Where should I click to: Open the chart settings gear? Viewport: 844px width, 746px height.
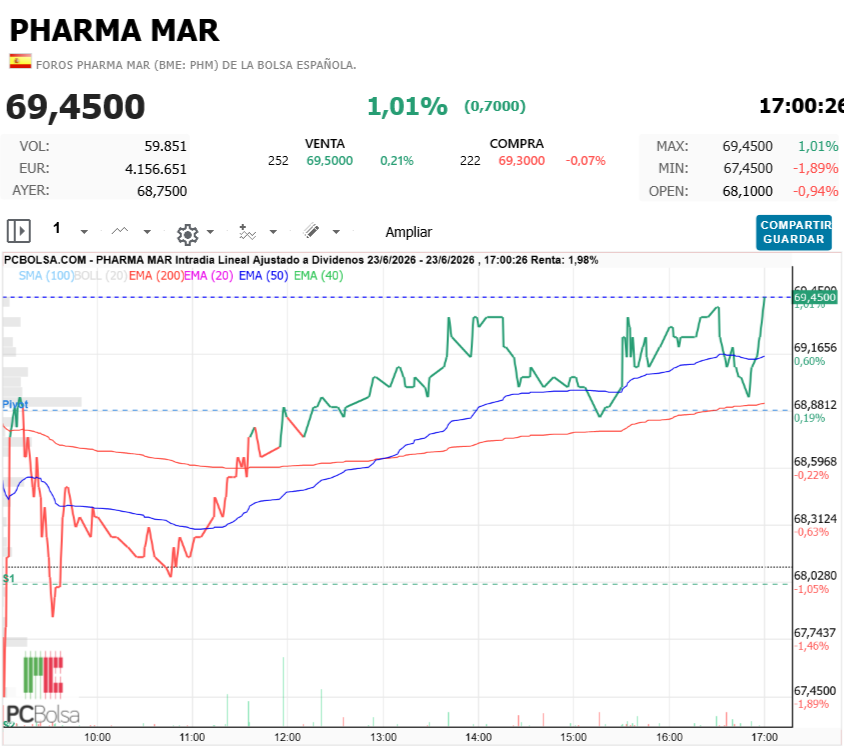[187, 234]
